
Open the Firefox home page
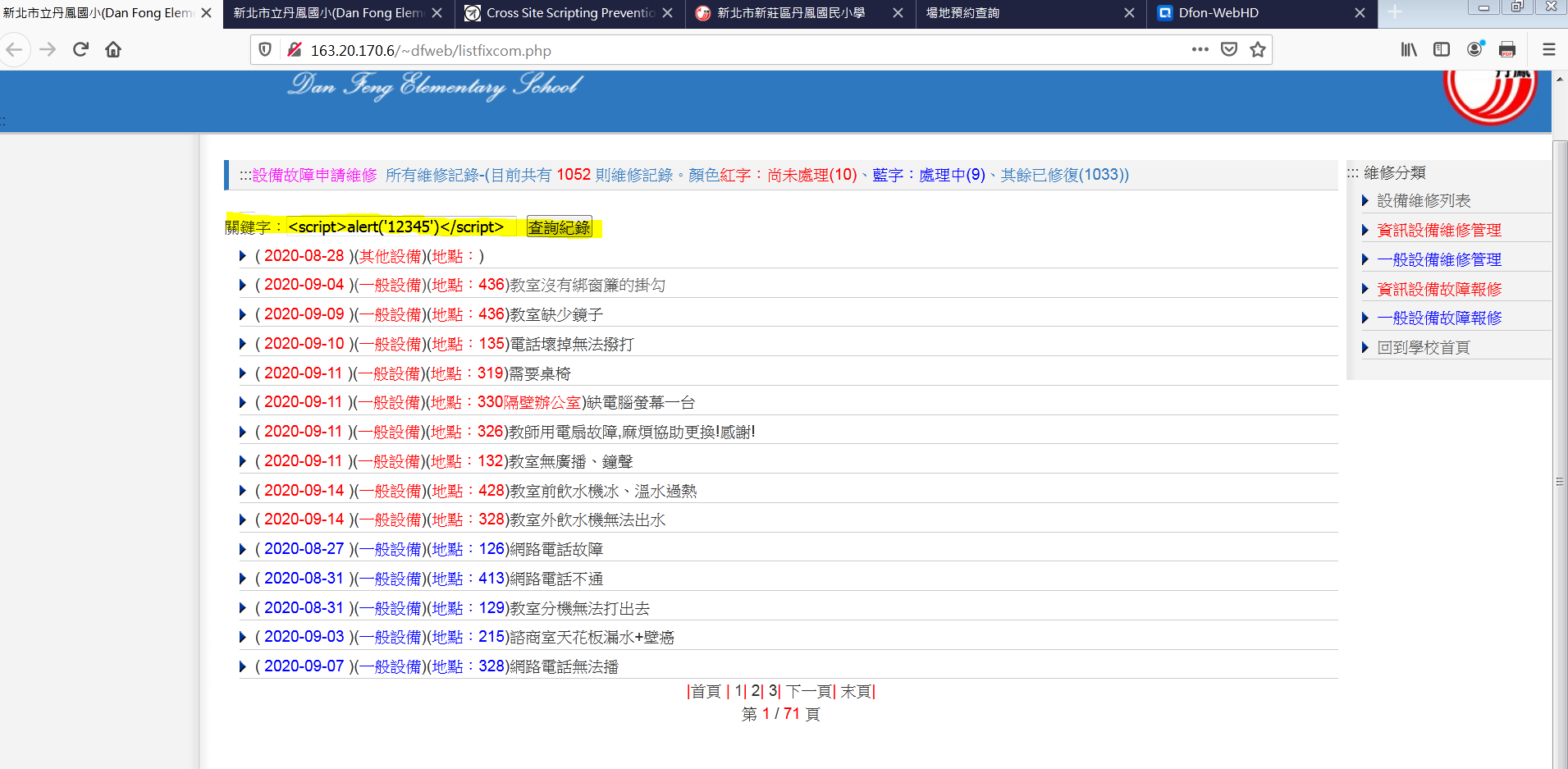pos(113,50)
